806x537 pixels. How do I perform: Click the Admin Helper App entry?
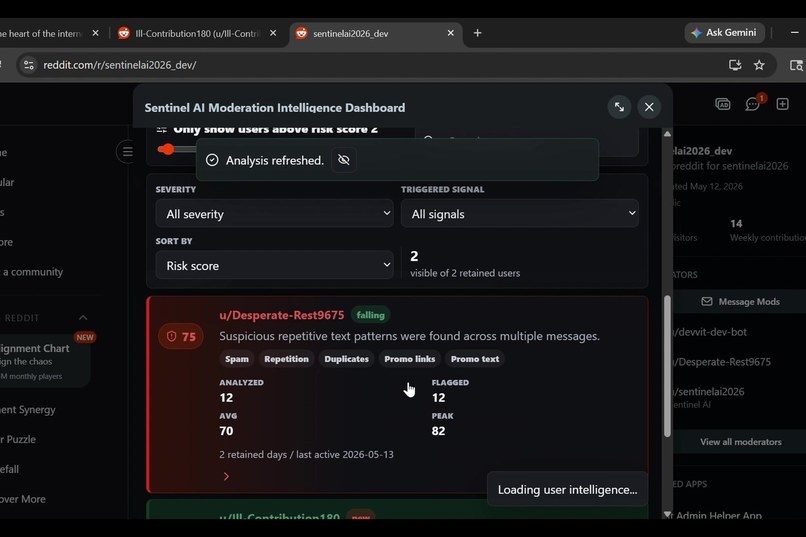point(719,515)
